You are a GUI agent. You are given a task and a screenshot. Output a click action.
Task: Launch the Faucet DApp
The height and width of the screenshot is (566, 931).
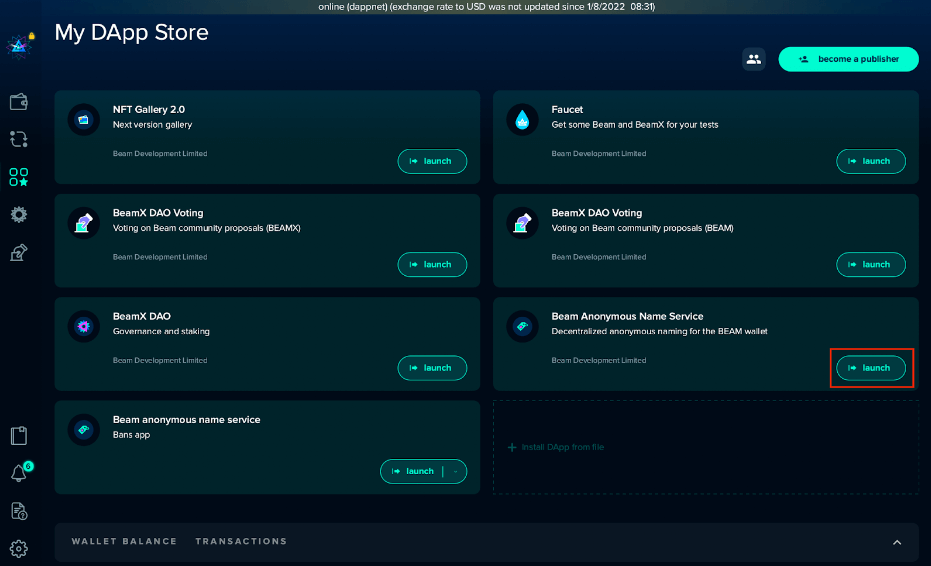click(x=870, y=161)
